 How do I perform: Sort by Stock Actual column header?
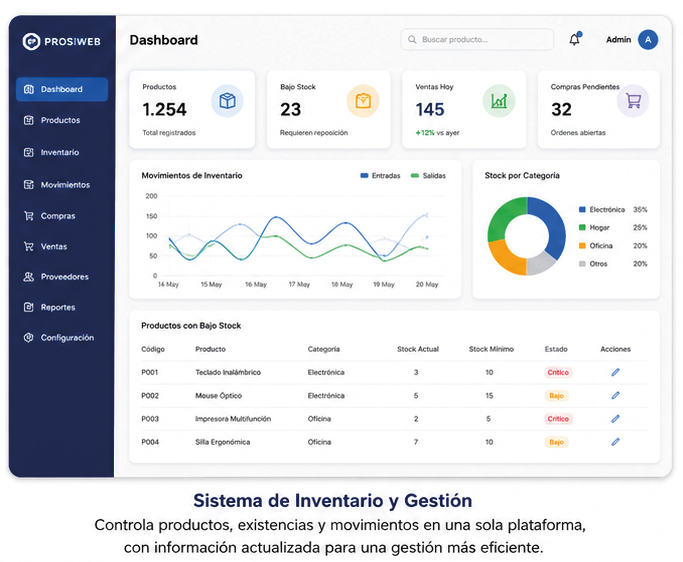[x=418, y=349]
